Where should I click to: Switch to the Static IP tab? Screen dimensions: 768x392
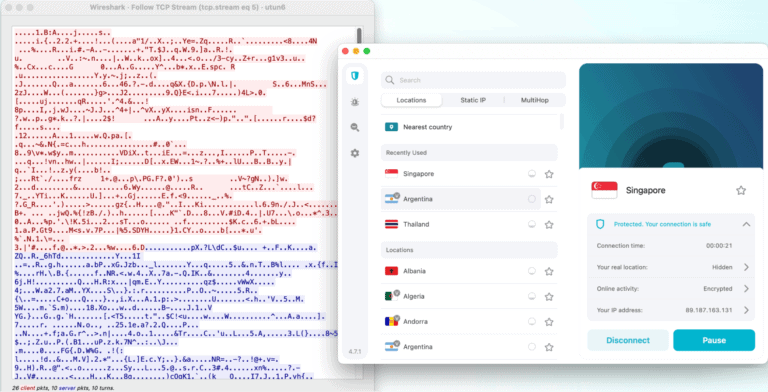point(473,100)
